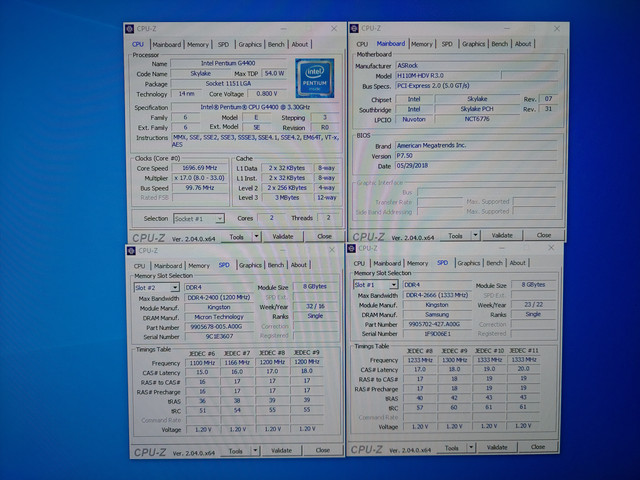Switch to the Memory tab in the Slot #2 window
The image size is (640, 480).
pos(199,266)
